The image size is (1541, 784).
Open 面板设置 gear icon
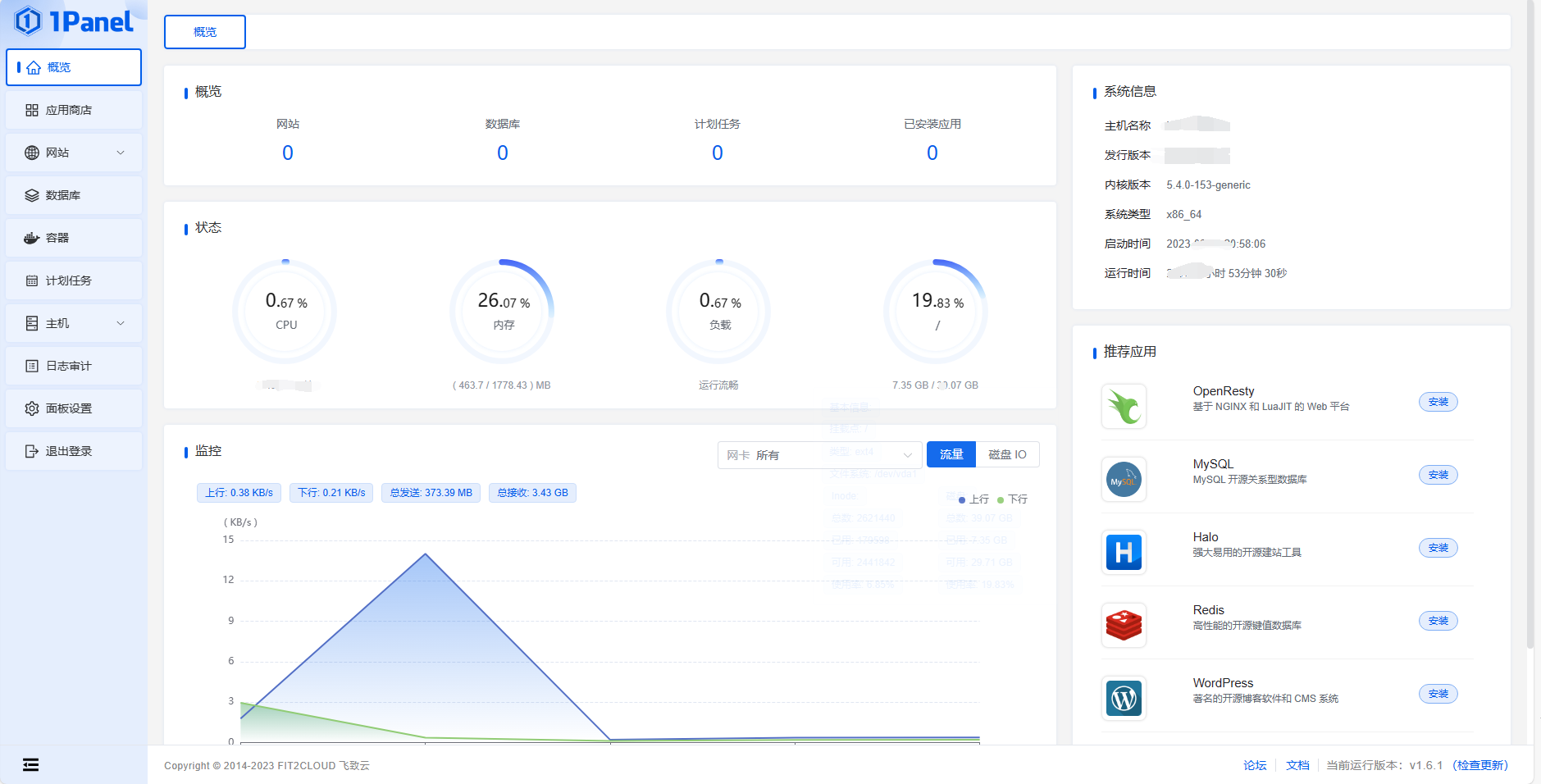point(32,408)
